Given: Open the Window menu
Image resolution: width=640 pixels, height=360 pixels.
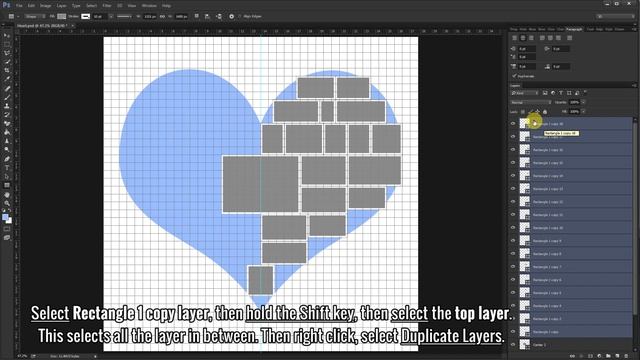Looking at the screenshot, I should [149, 6].
